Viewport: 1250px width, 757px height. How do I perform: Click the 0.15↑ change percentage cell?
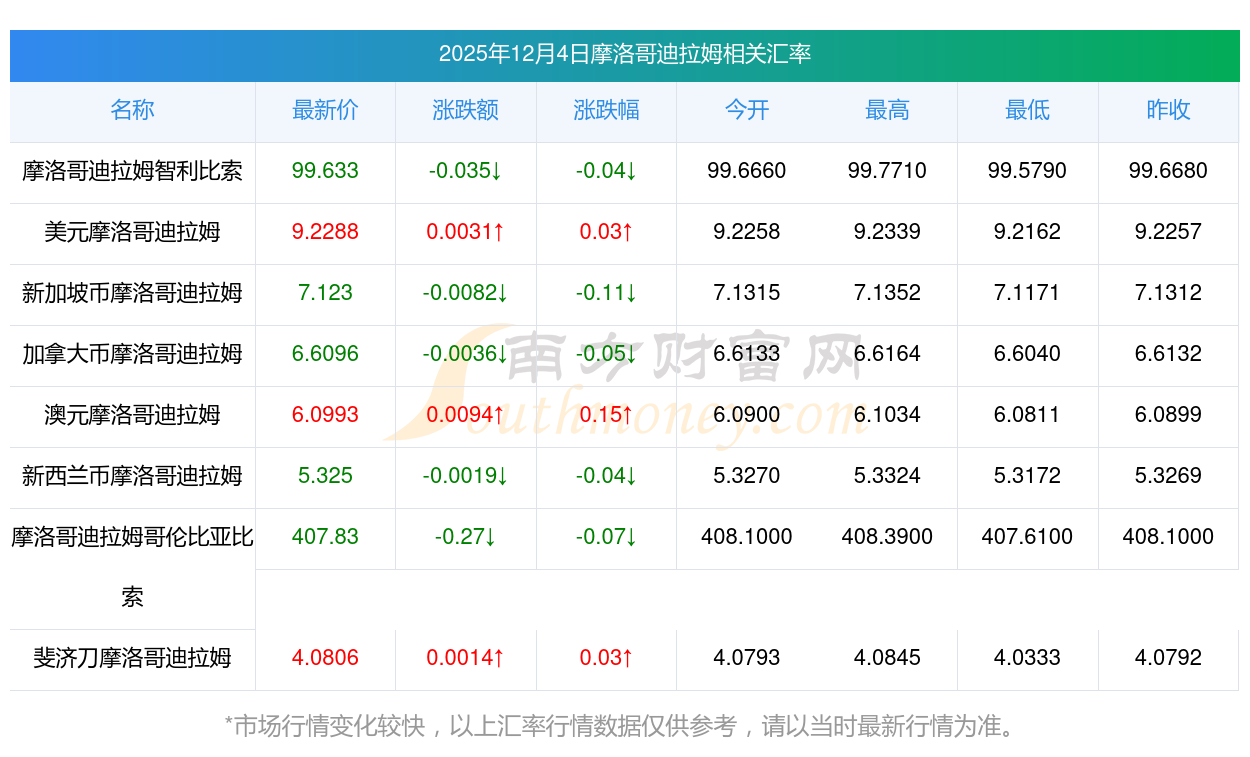pyautogui.click(x=606, y=415)
